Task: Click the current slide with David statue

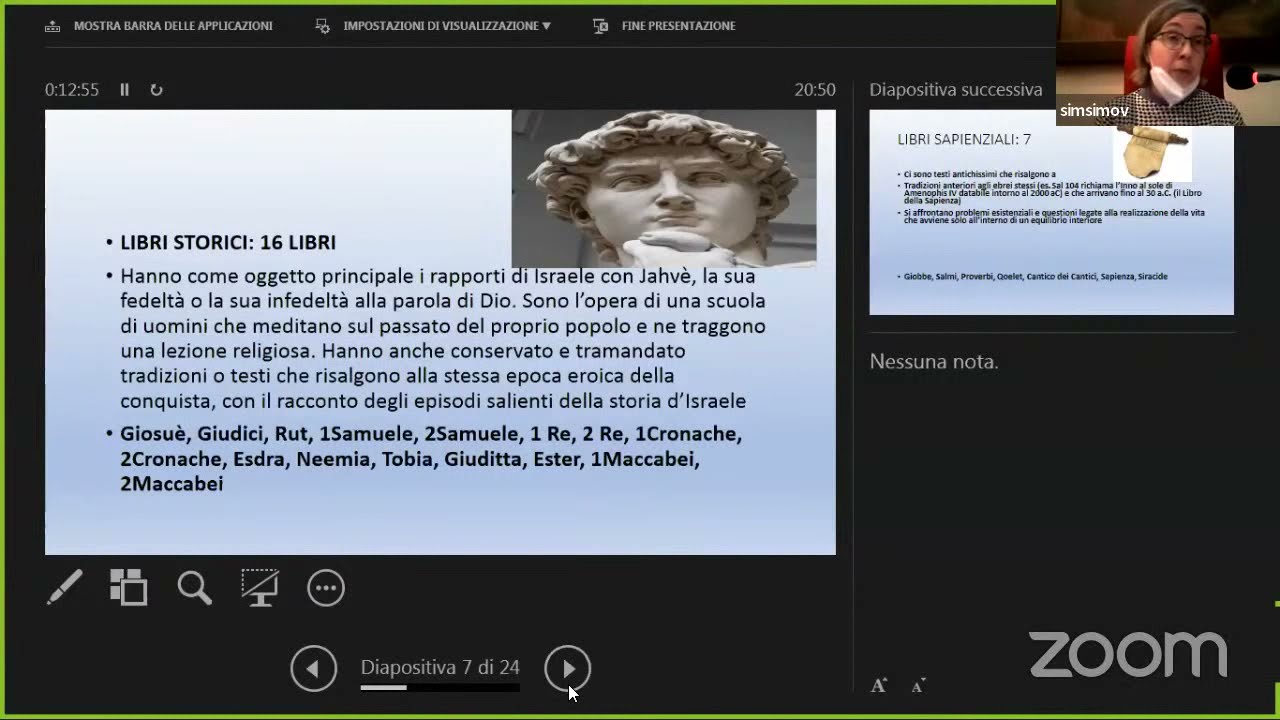Action: (x=440, y=332)
